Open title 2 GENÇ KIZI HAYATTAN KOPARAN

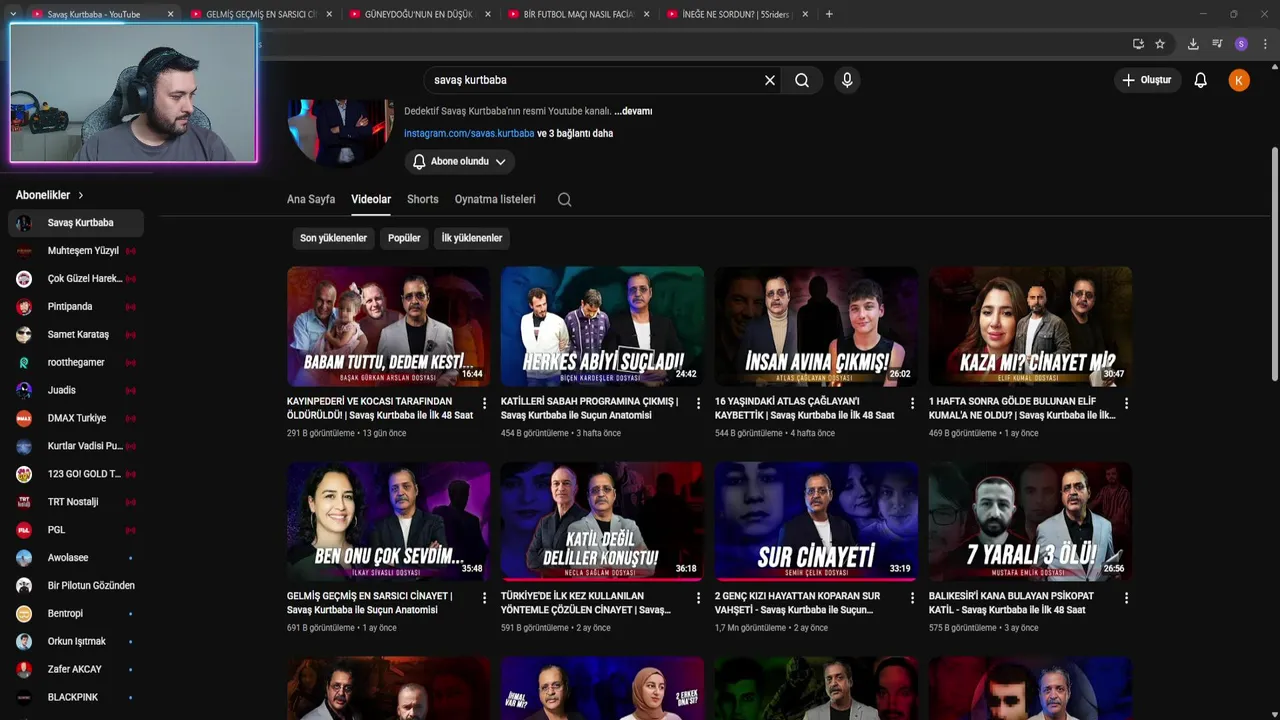pos(798,602)
